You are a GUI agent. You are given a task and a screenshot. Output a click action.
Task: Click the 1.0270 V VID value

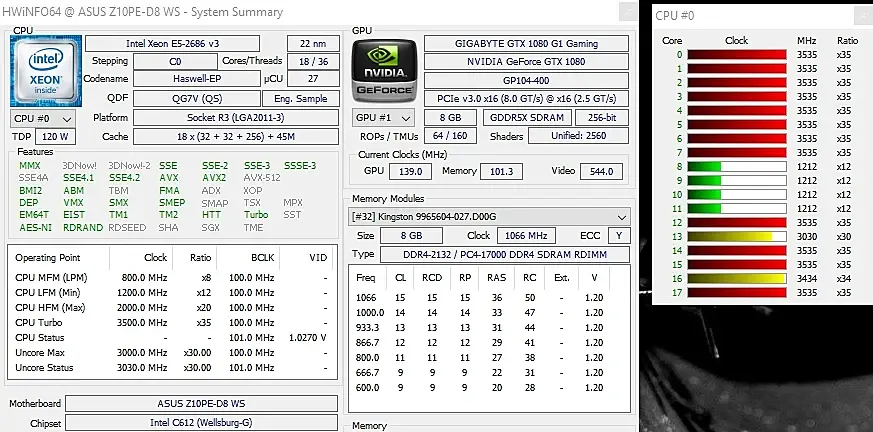pyautogui.click(x=308, y=338)
